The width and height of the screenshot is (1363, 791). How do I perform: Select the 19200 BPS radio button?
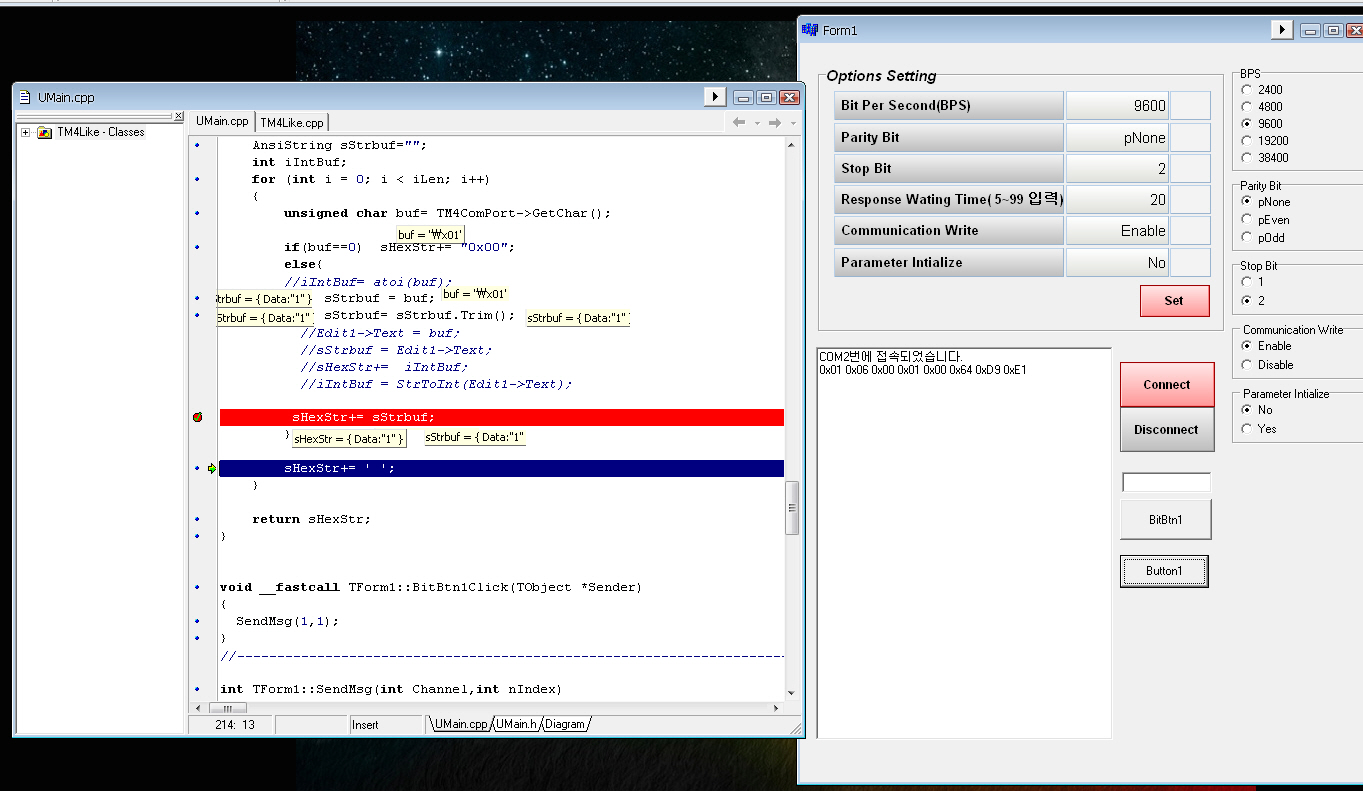pos(1246,141)
